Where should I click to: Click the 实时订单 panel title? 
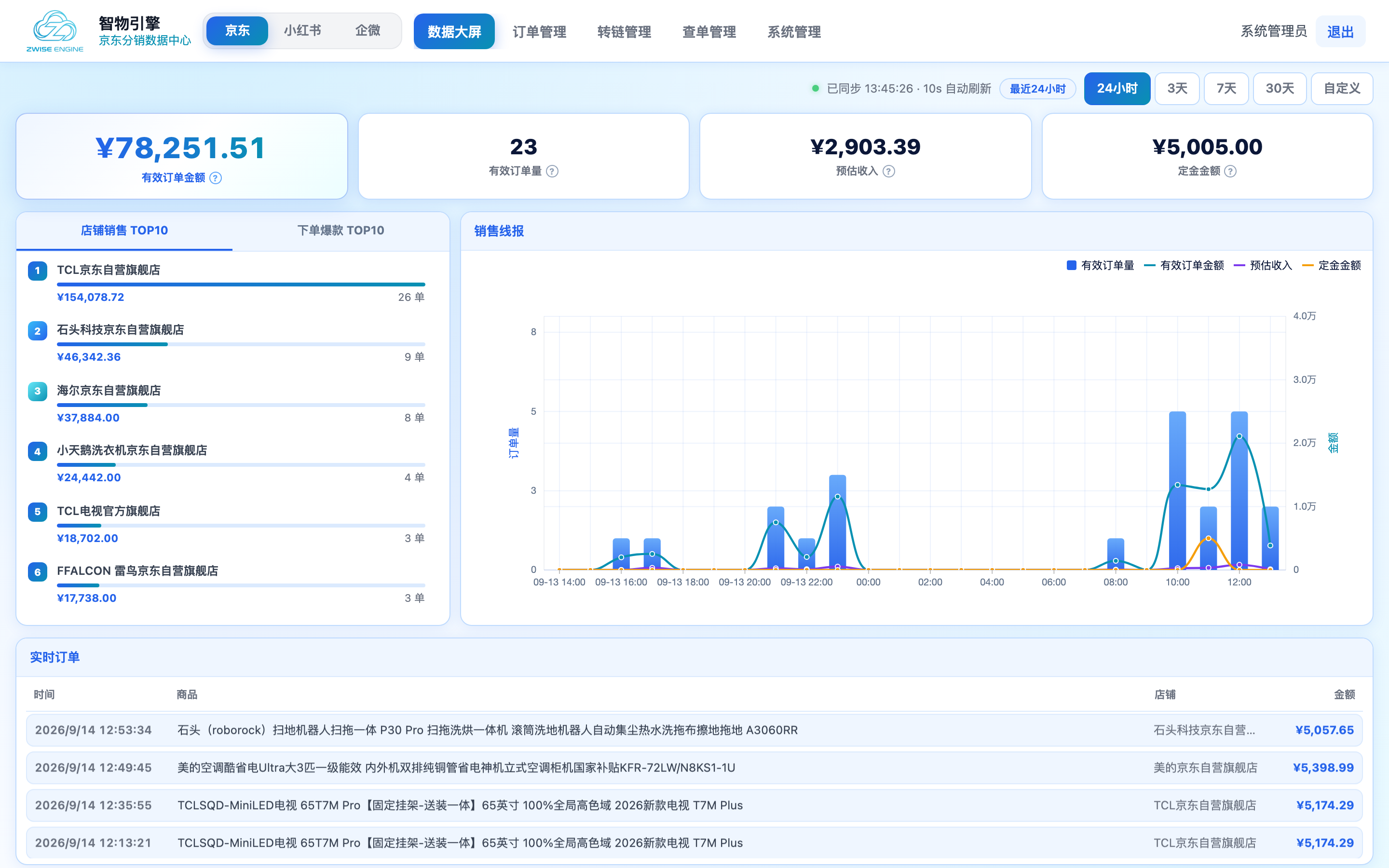(x=54, y=657)
